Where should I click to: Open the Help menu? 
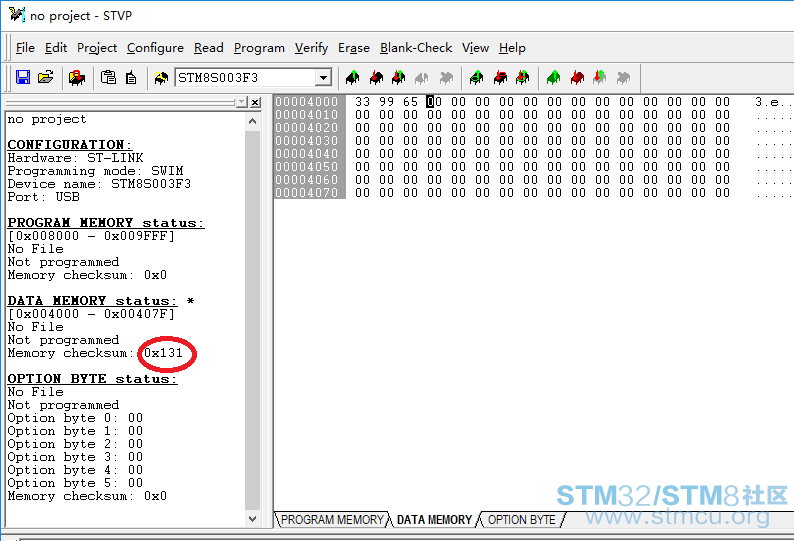pyautogui.click(x=512, y=48)
